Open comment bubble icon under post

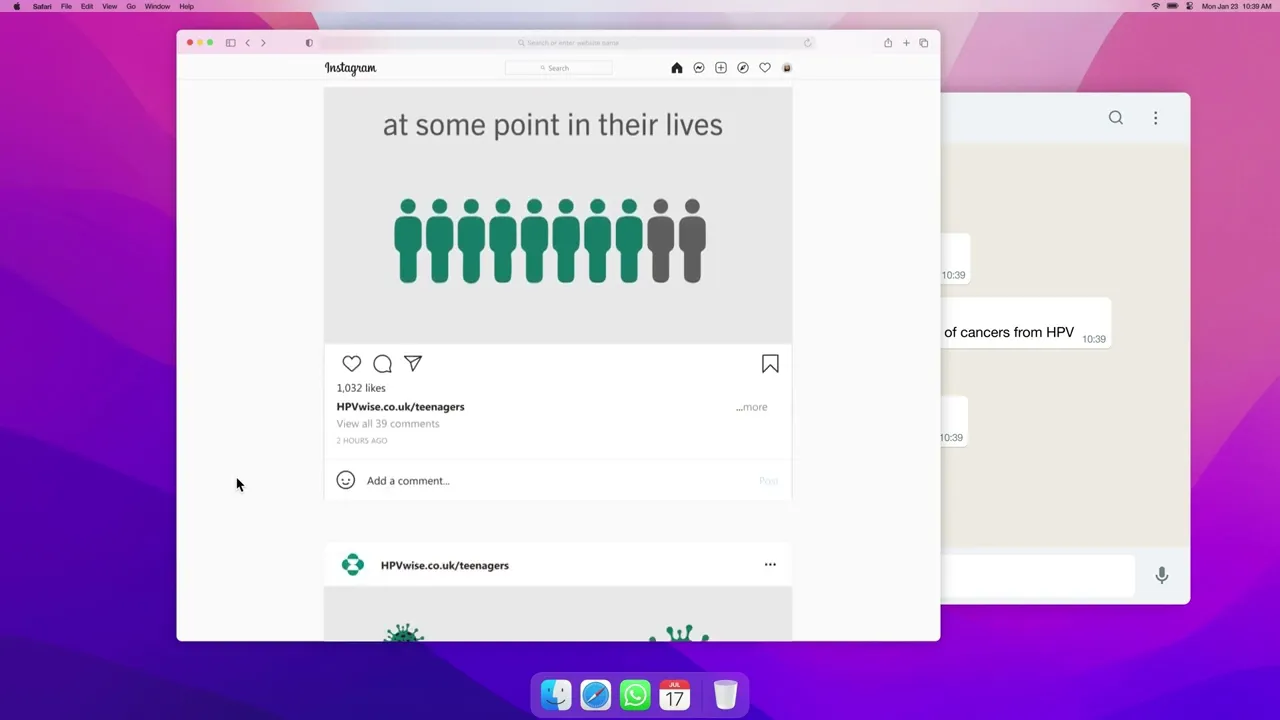(382, 364)
